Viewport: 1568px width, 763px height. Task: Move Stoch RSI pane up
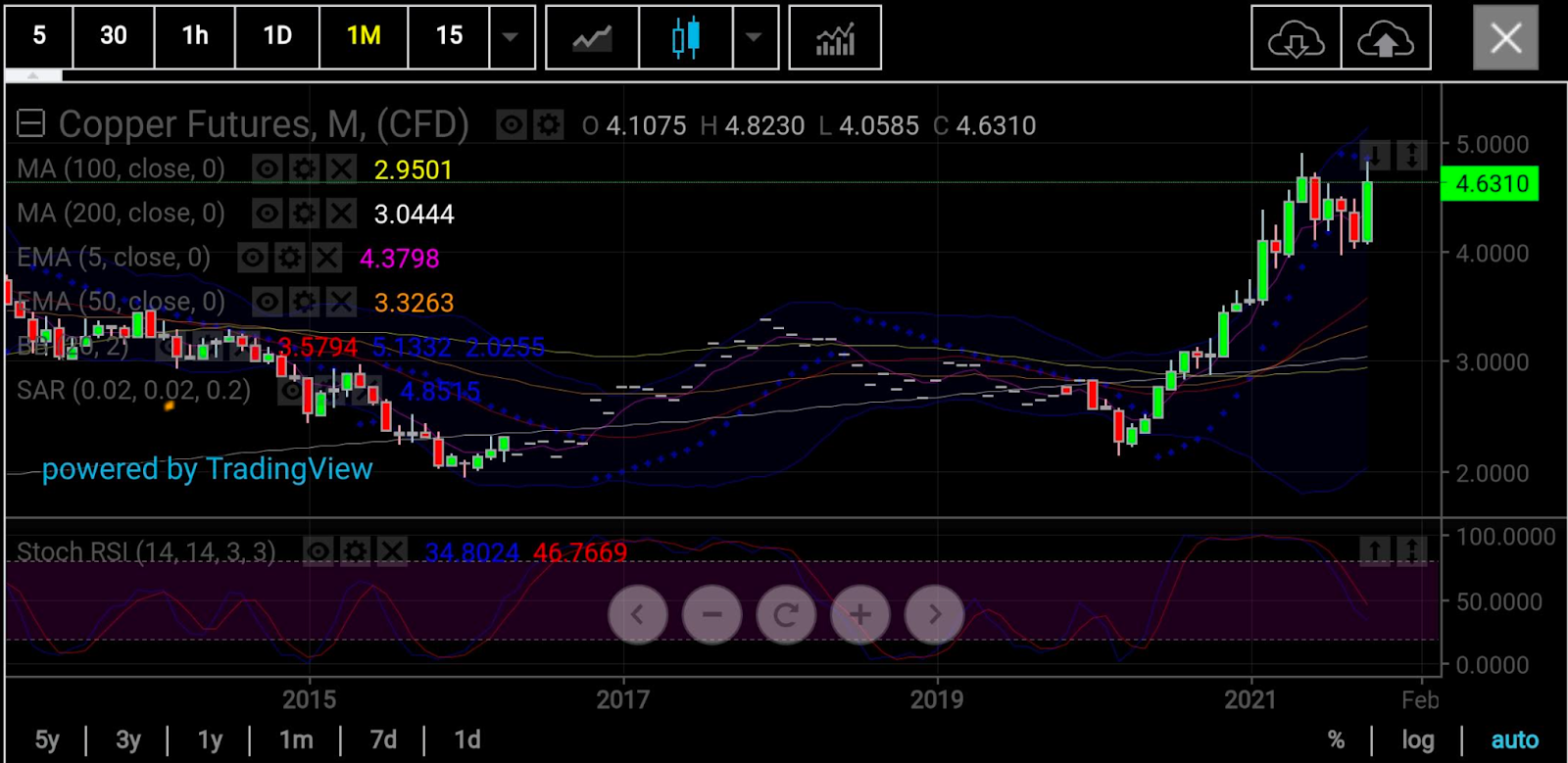coord(1375,551)
